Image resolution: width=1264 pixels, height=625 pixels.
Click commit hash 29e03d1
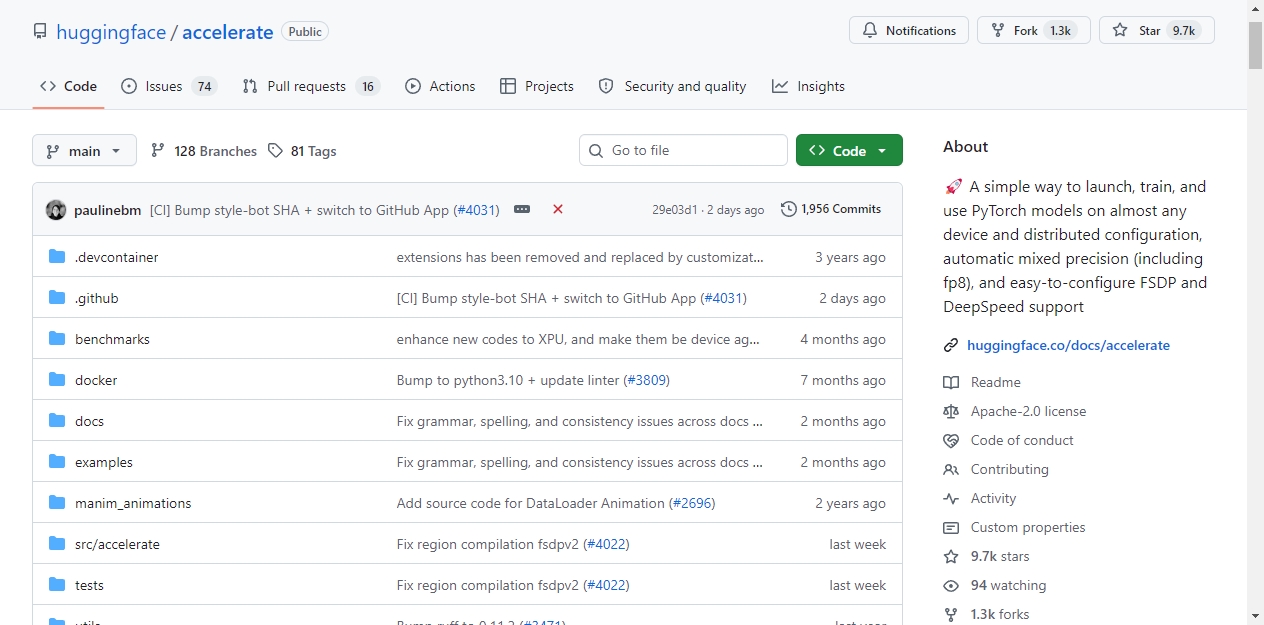[675, 210]
